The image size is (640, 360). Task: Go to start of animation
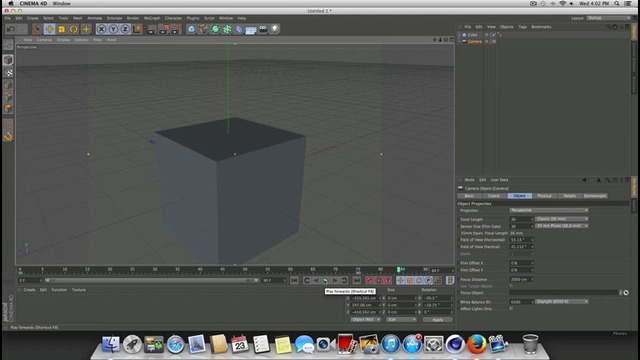pyautogui.click(x=294, y=280)
